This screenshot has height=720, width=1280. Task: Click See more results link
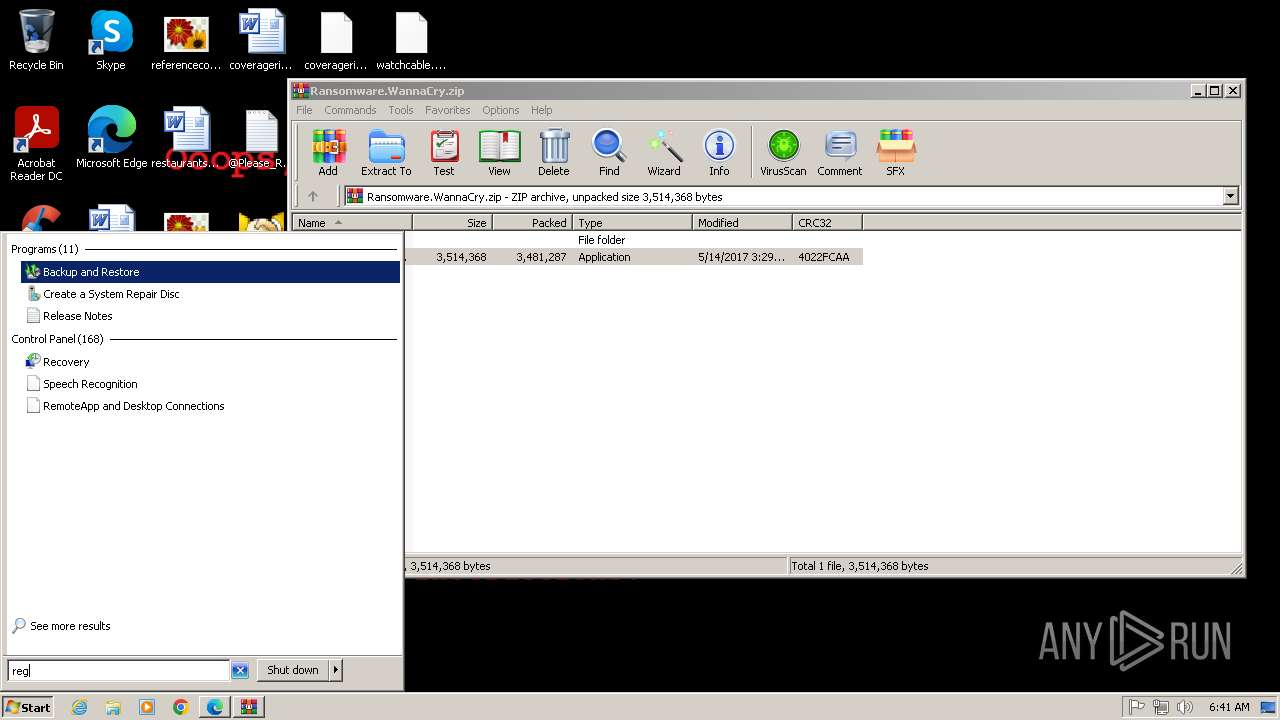(x=70, y=626)
